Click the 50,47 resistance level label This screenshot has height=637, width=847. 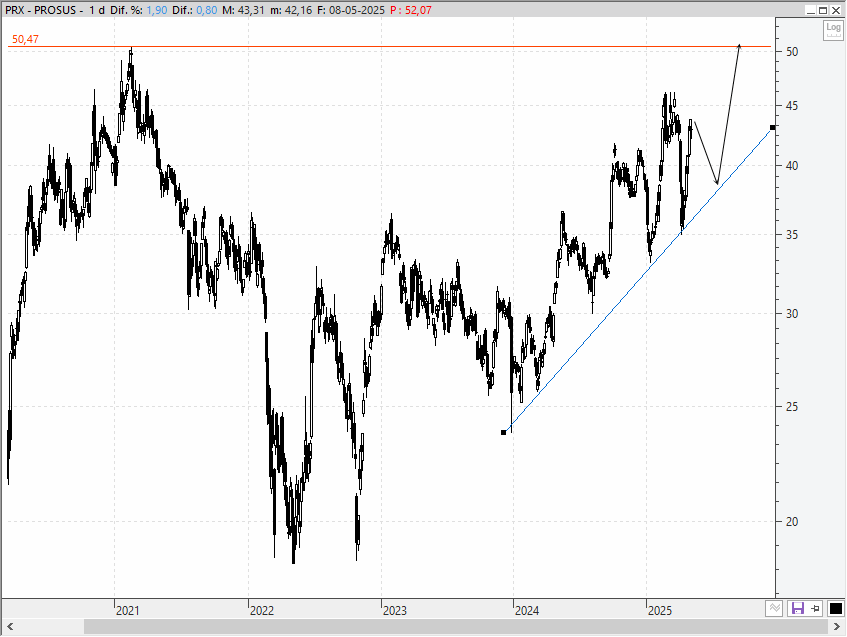point(25,39)
